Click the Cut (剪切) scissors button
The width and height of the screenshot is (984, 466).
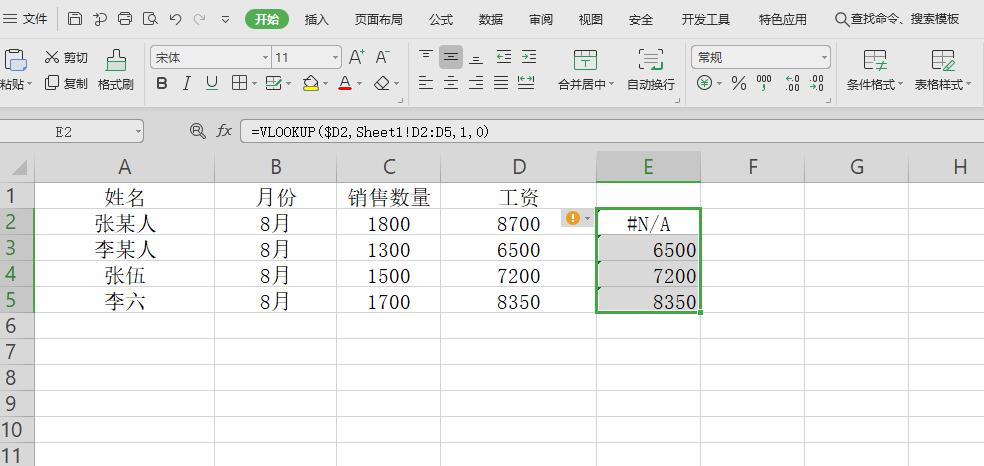click(67, 58)
